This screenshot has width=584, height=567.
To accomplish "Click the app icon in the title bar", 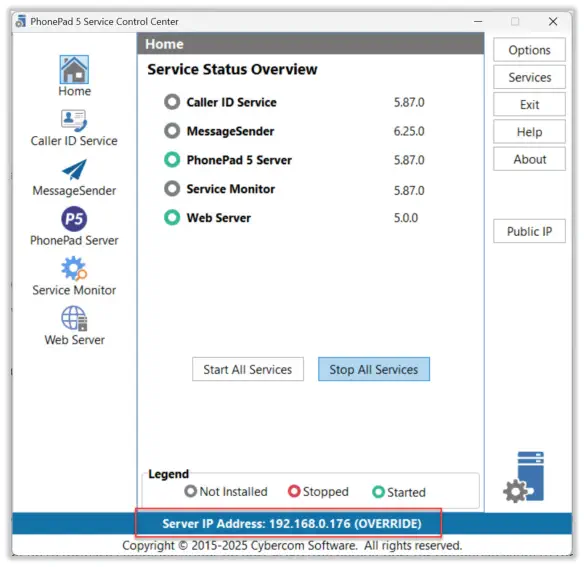I will tap(21, 21).
